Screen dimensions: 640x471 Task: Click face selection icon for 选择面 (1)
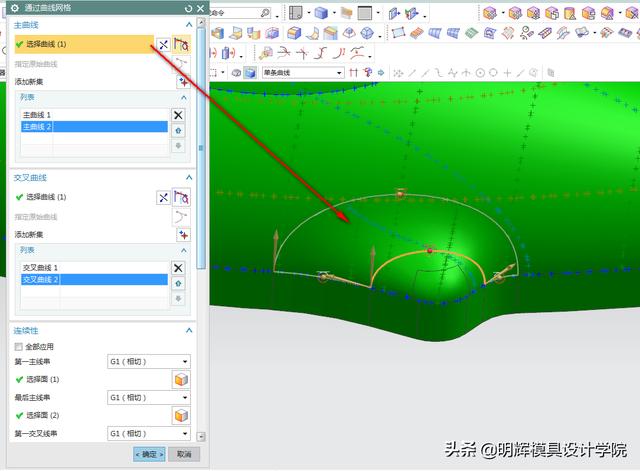click(x=181, y=380)
